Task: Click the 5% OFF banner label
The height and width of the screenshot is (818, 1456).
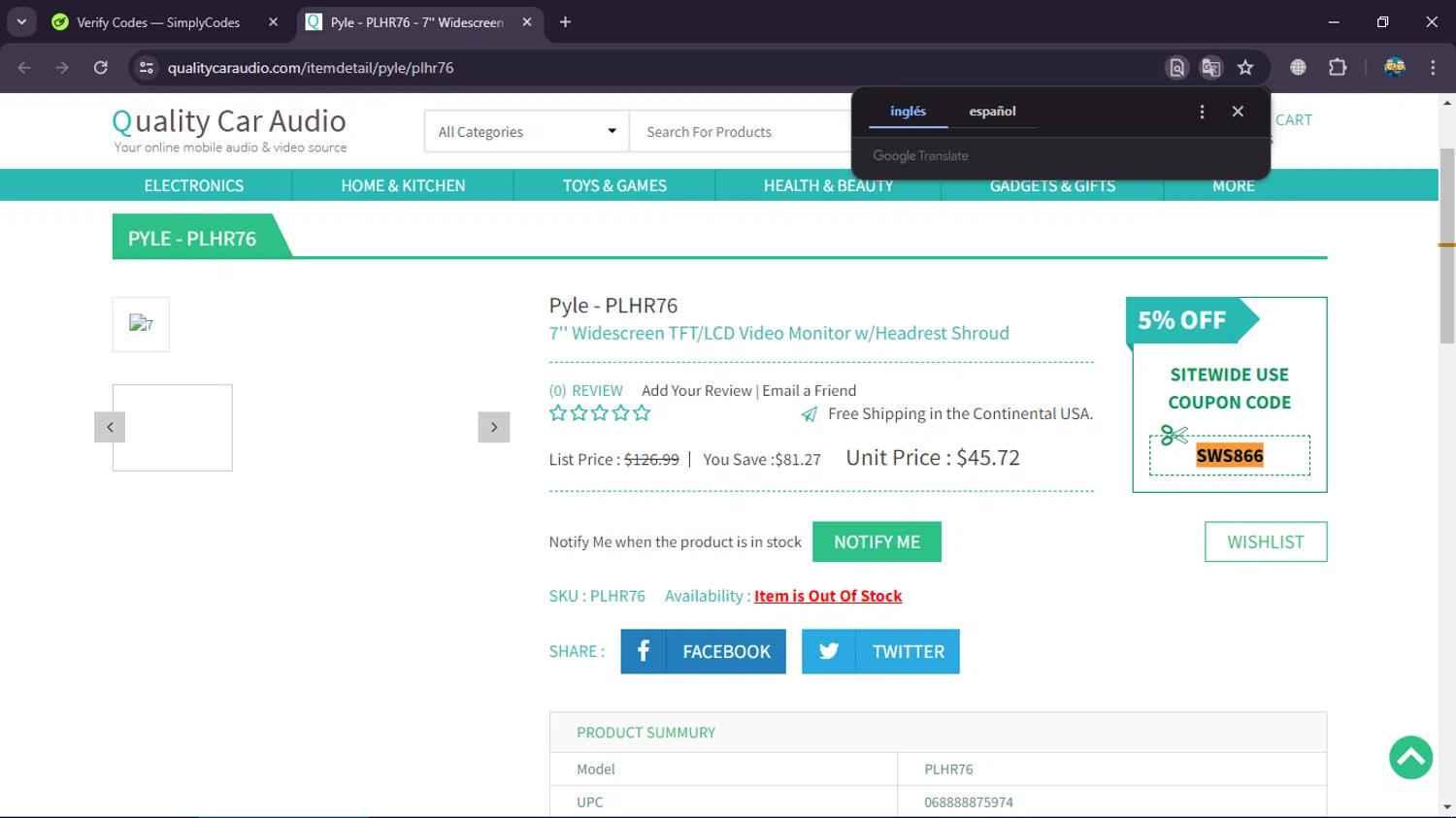Action: 1182,320
